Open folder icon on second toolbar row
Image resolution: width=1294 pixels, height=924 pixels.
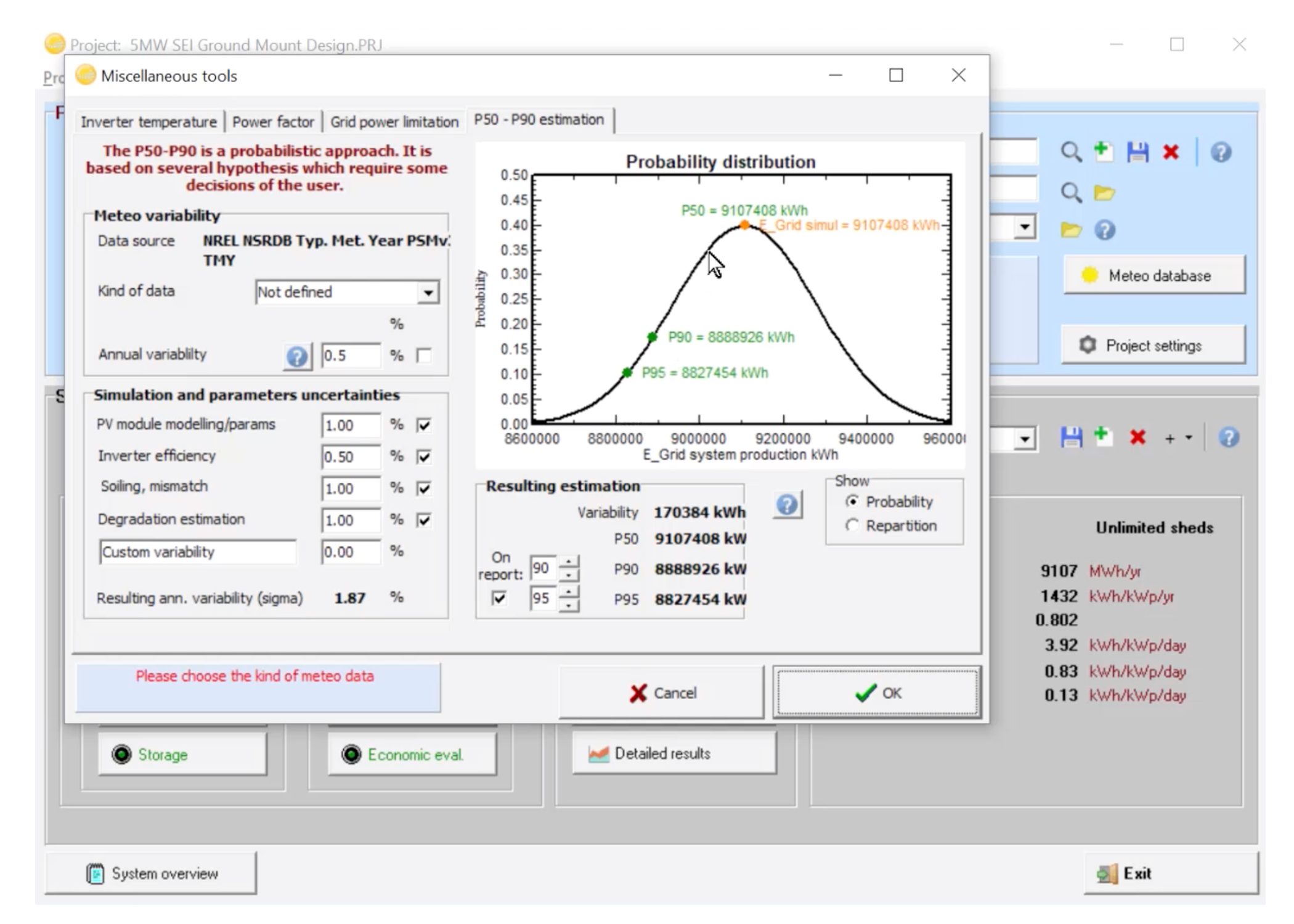1104,193
